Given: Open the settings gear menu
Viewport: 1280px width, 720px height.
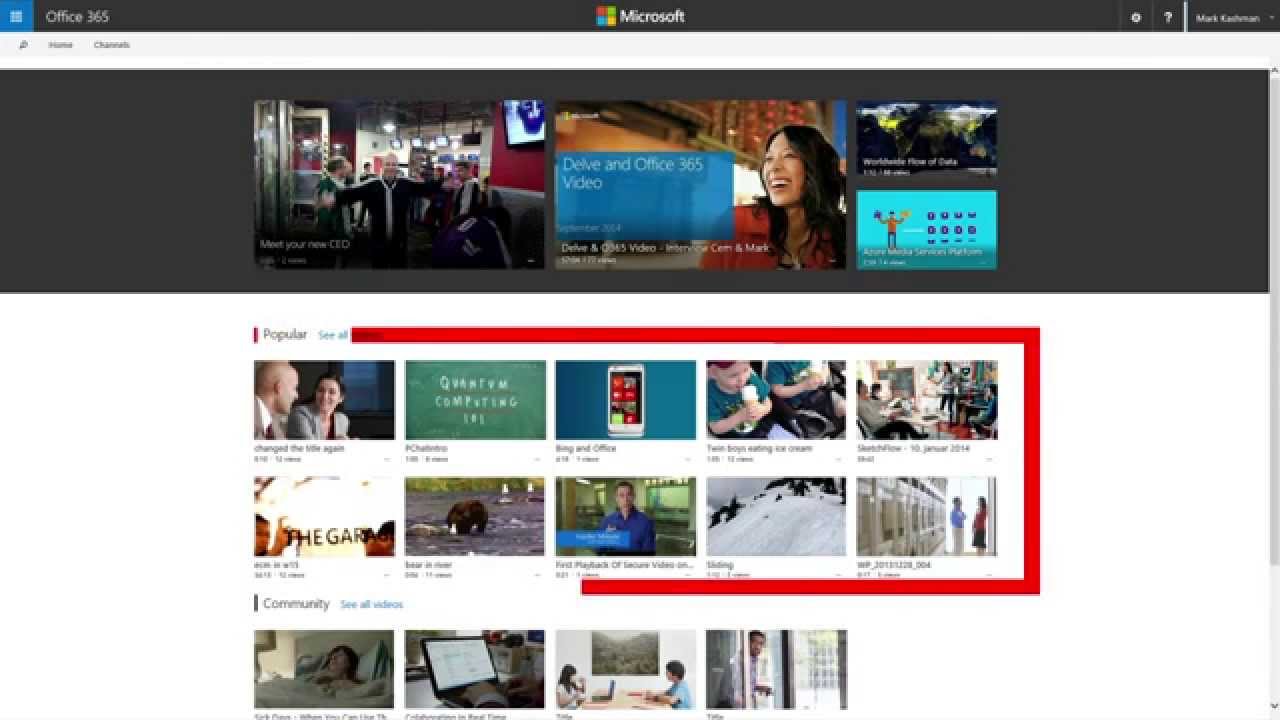Looking at the screenshot, I should pyautogui.click(x=1135, y=17).
